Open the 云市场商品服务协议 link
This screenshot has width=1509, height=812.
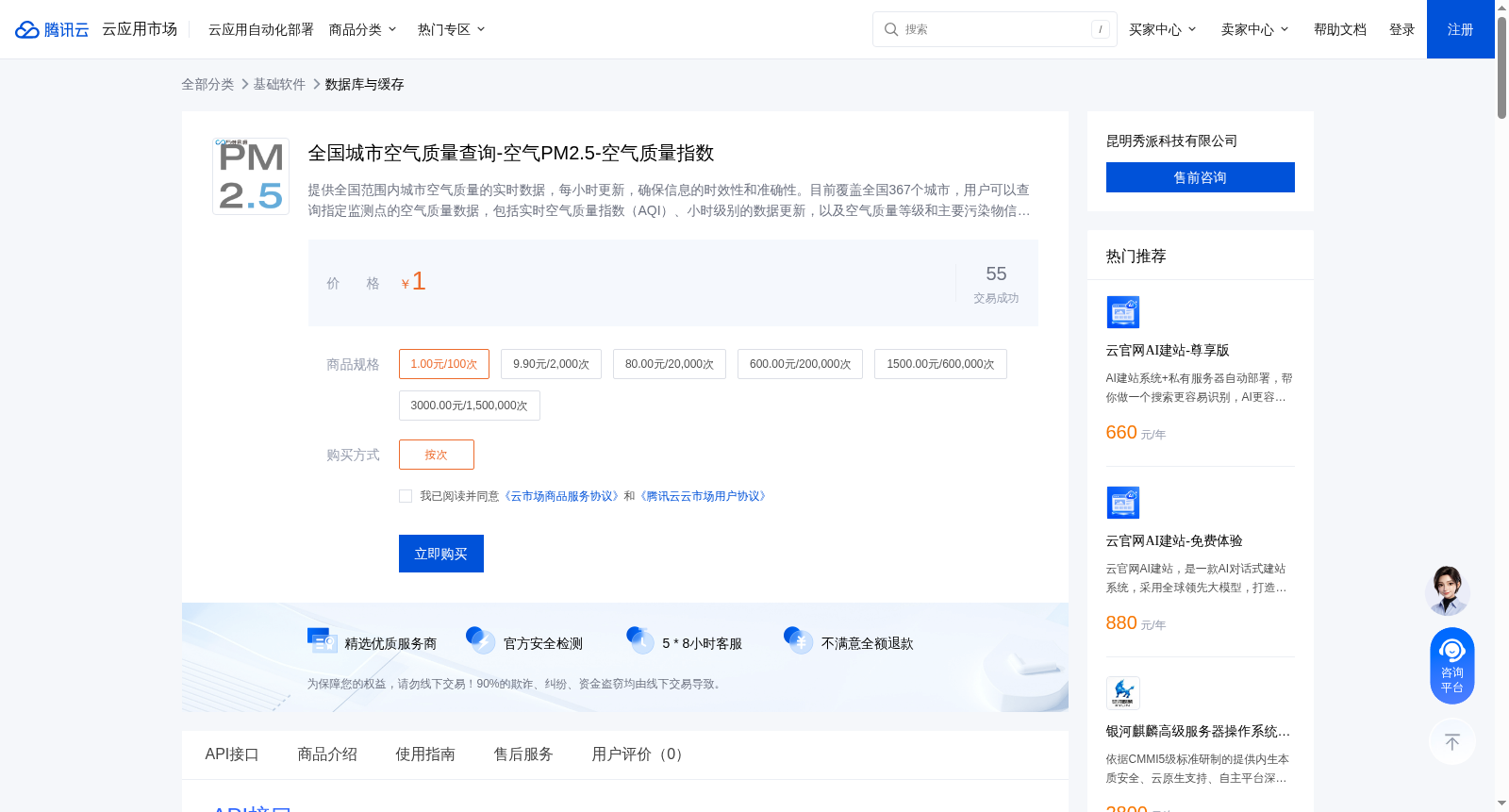pos(562,496)
